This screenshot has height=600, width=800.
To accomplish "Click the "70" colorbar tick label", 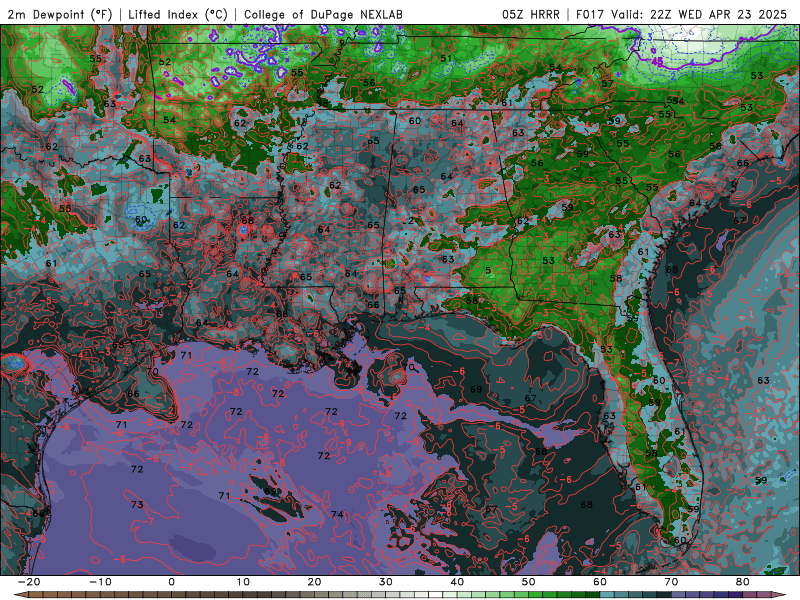I will [671, 582].
